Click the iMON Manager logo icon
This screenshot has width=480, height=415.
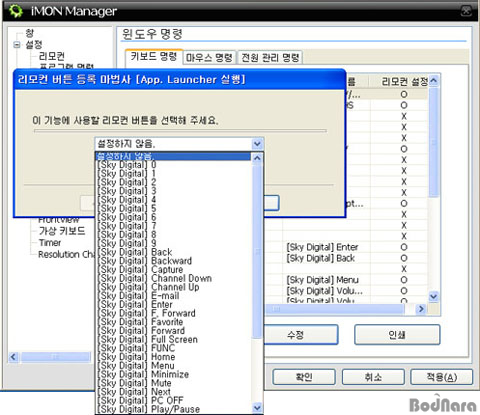coord(15,11)
